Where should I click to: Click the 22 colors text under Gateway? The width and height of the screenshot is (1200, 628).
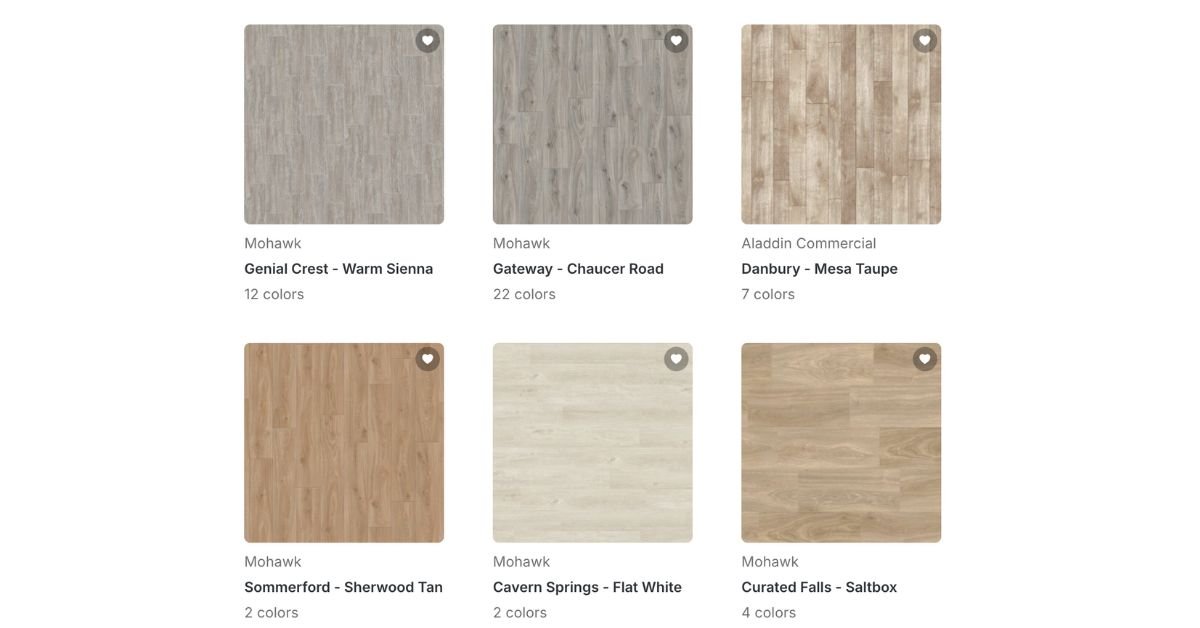[x=524, y=294]
